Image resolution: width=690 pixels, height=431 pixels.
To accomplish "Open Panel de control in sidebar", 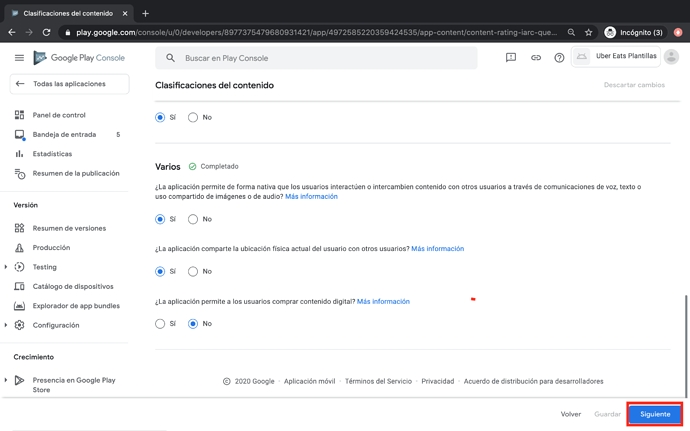I will click(59, 115).
